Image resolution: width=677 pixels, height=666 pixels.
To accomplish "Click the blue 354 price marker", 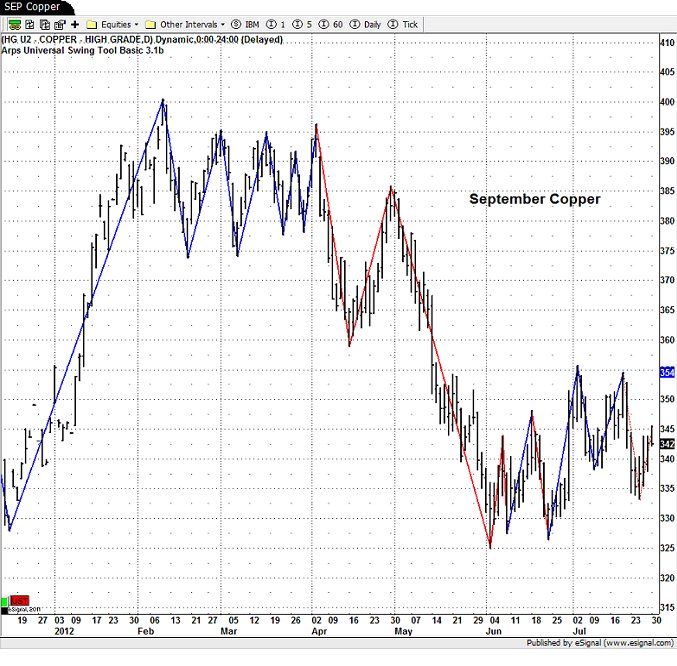I will tap(668, 372).
